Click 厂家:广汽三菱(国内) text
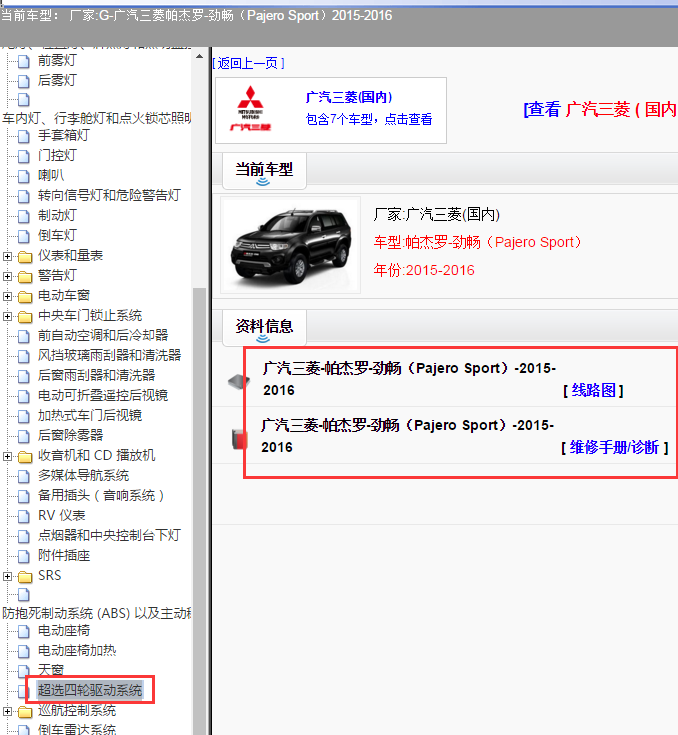This screenshot has height=735, width=678. click(x=437, y=215)
